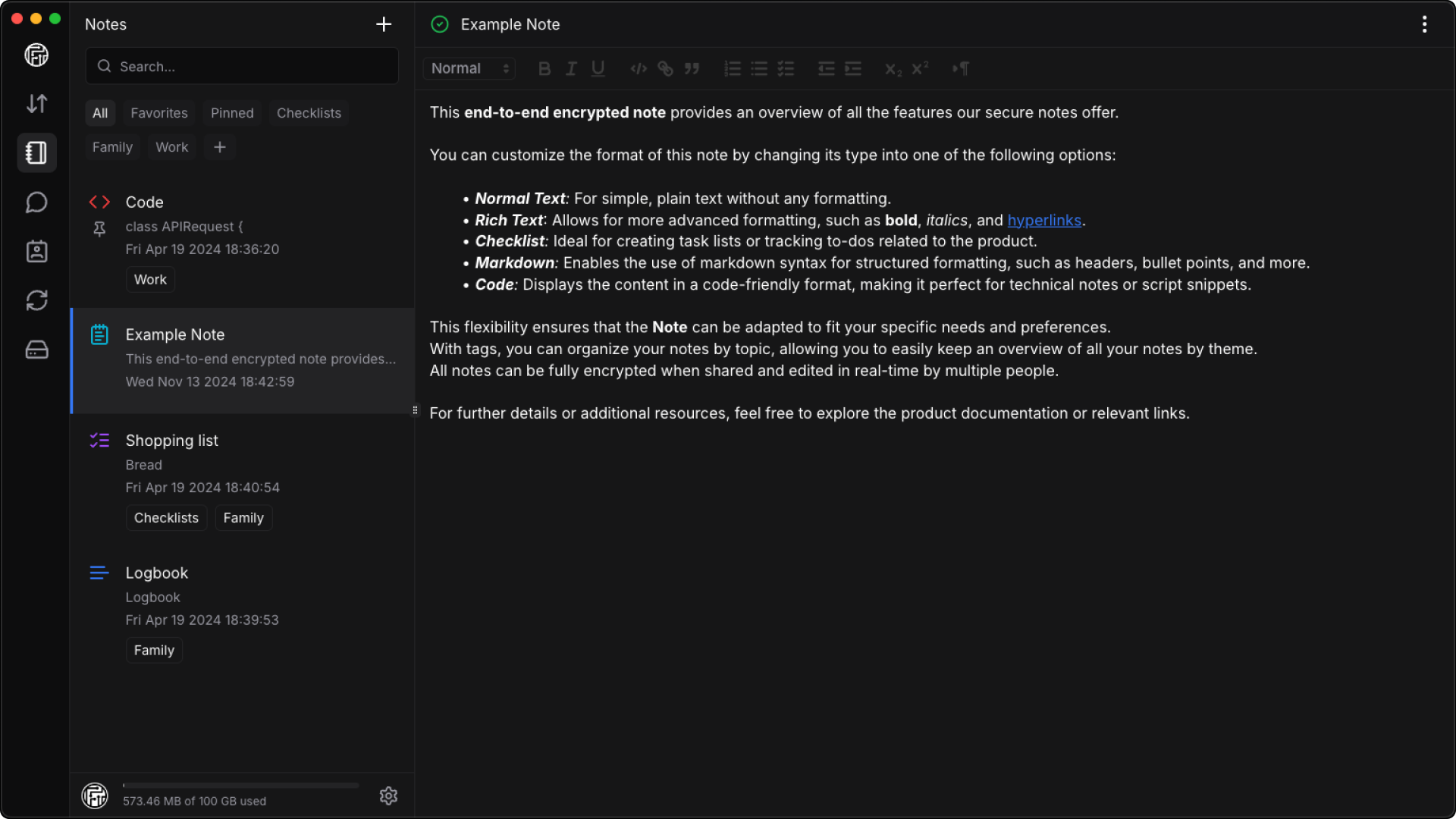The image size is (1456, 819).
Task: Switch to the Favorites filter tab
Action: pyautogui.click(x=158, y=113)
